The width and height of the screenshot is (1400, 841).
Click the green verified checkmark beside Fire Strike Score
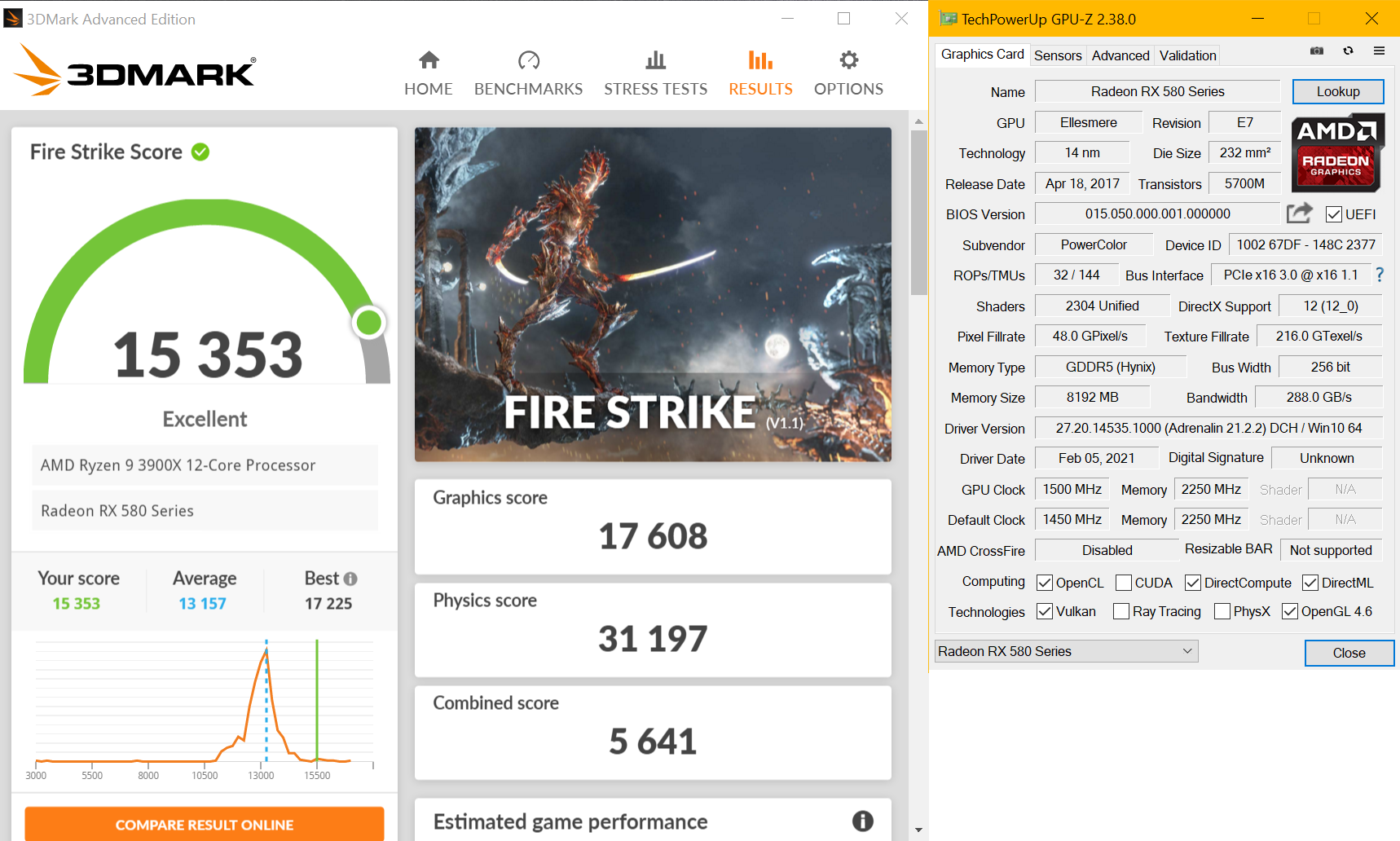200,152
